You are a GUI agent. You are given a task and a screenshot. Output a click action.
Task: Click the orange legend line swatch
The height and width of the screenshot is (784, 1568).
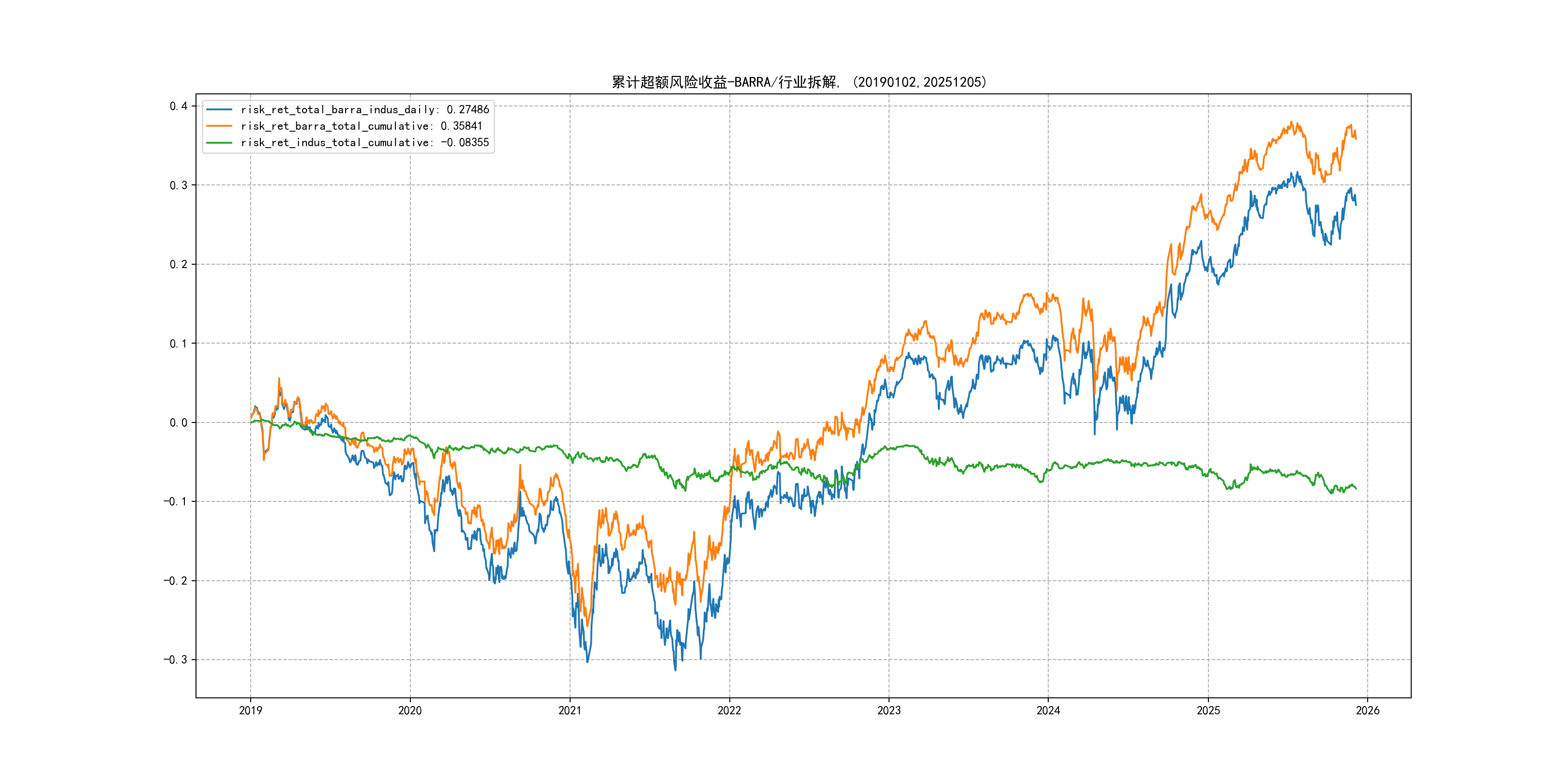point(219,126)
